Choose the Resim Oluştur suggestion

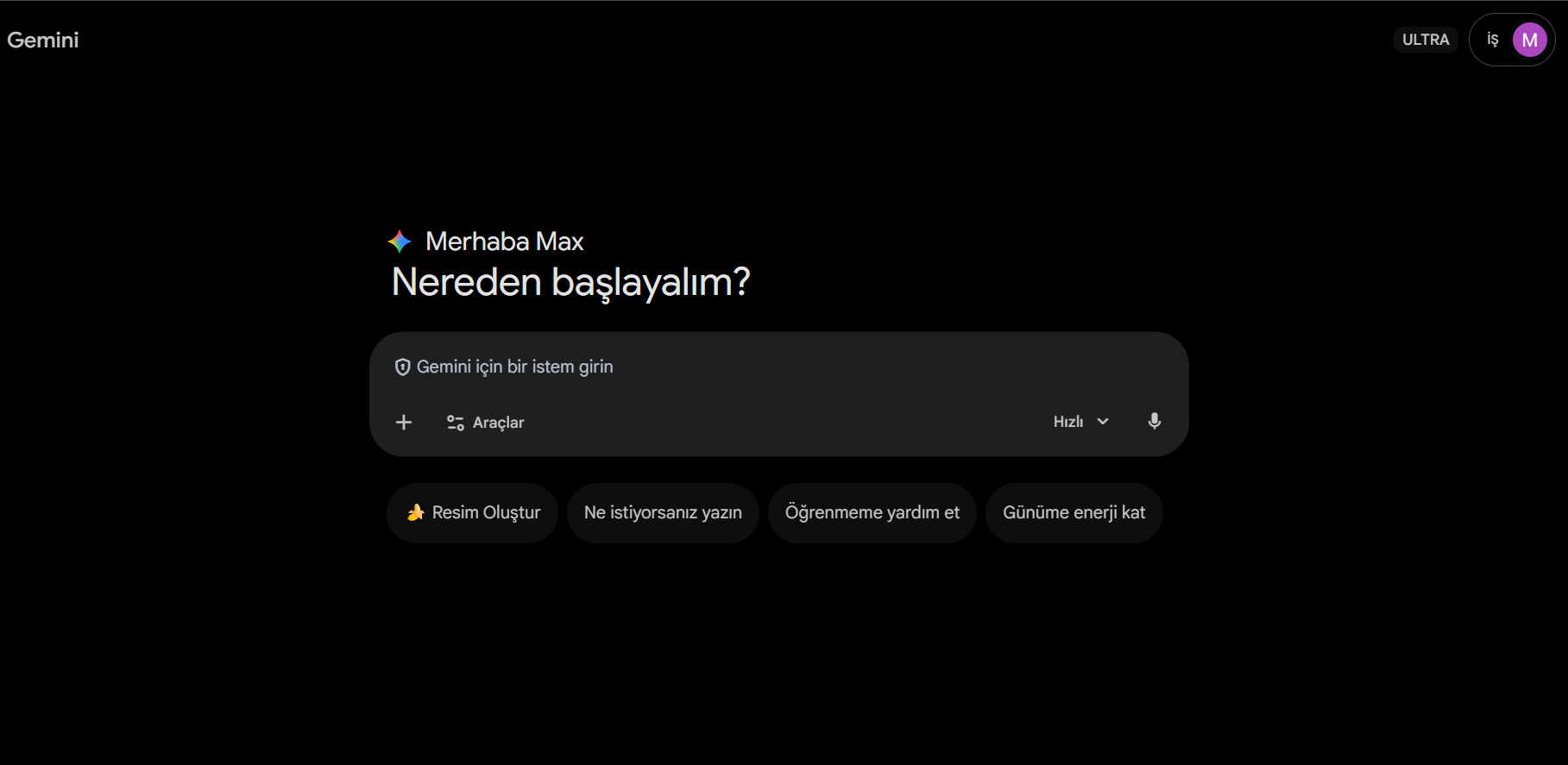472,513
